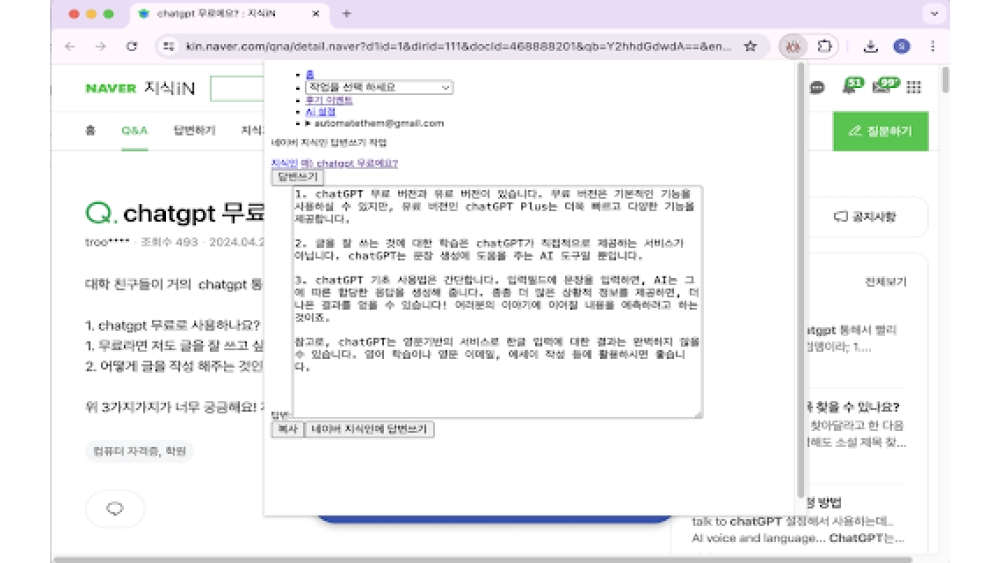Expand the automatethem@gmail.com disclosure triangle
The height and width of the screenshot is (563, 1000).
308,124
